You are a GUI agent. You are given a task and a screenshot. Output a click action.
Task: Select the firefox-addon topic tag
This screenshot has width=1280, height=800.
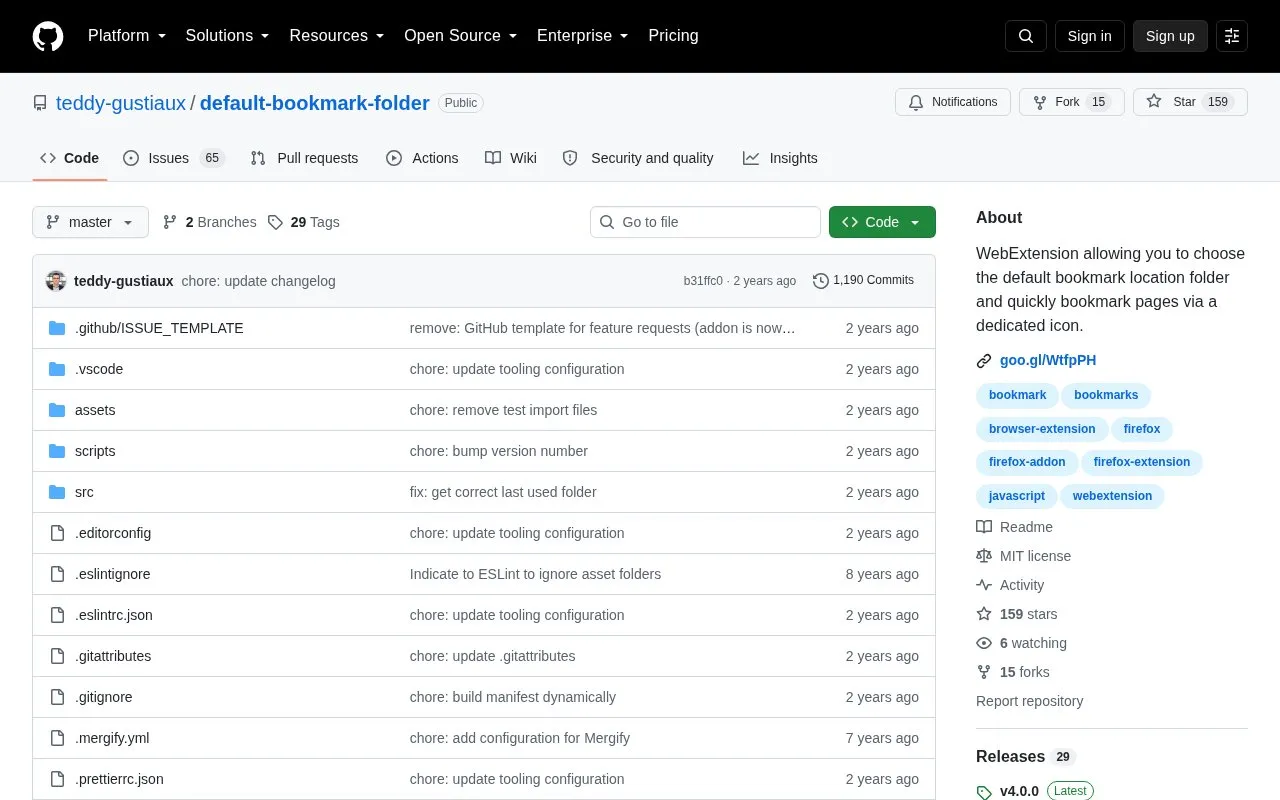[x=1027, y=462]
